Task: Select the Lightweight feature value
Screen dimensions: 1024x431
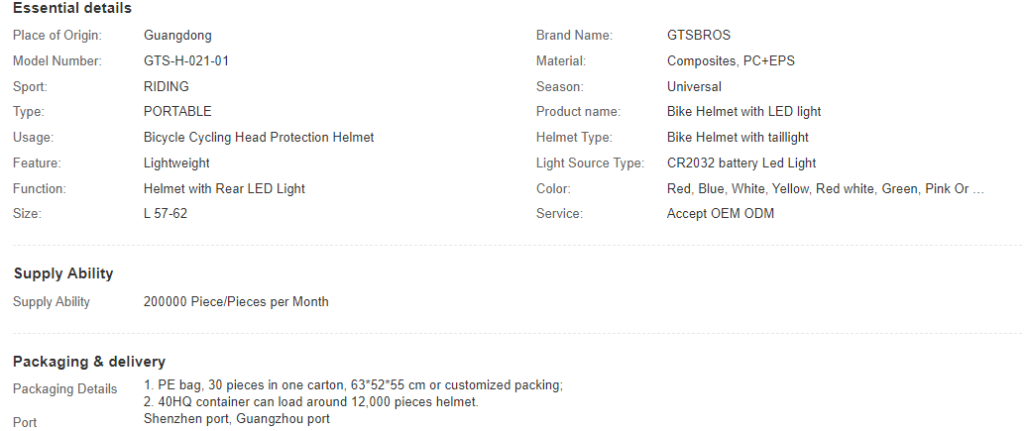Action: point(176,163)
